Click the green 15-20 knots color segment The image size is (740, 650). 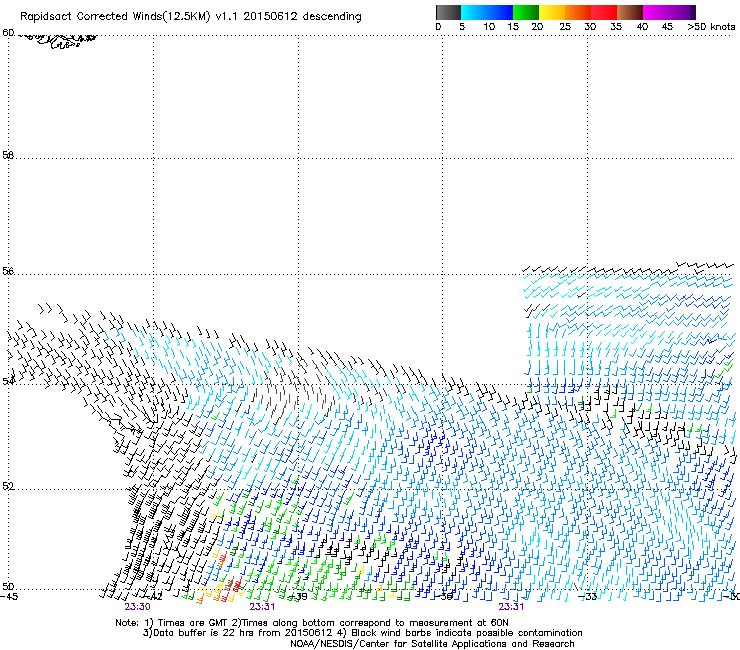[x=525, y=12]
